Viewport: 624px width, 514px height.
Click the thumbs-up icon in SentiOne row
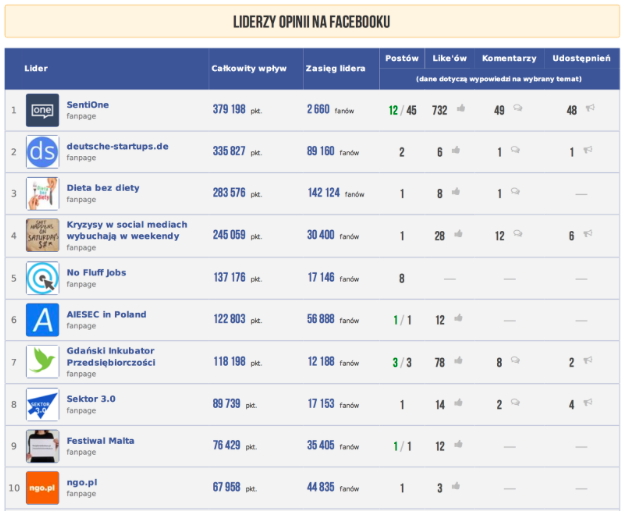coord(461,110)
